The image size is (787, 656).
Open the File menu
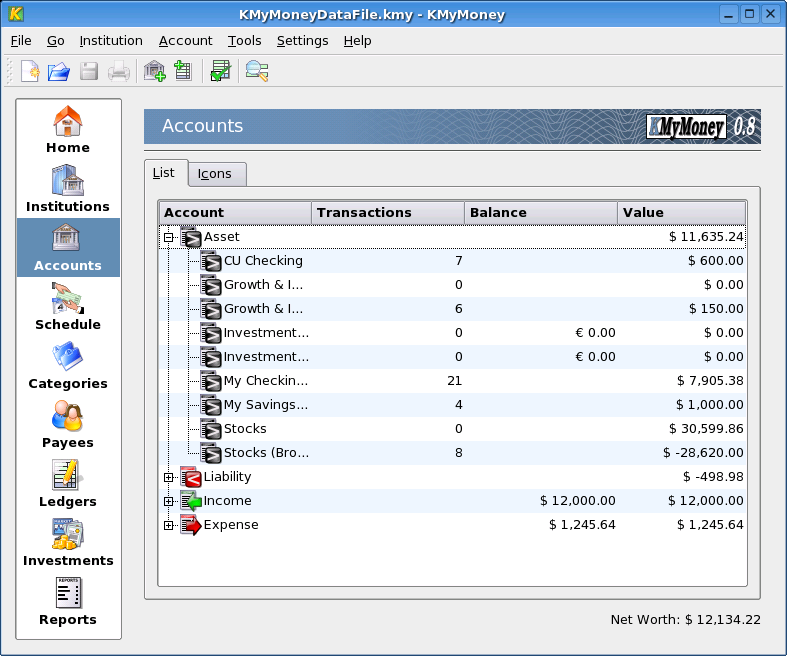coord(21,41)
